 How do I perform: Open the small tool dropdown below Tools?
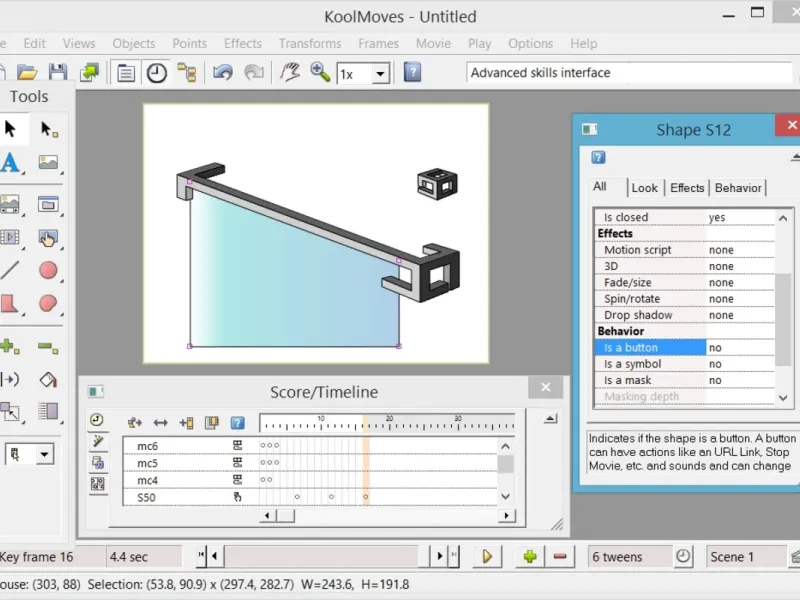click(44, 454)
